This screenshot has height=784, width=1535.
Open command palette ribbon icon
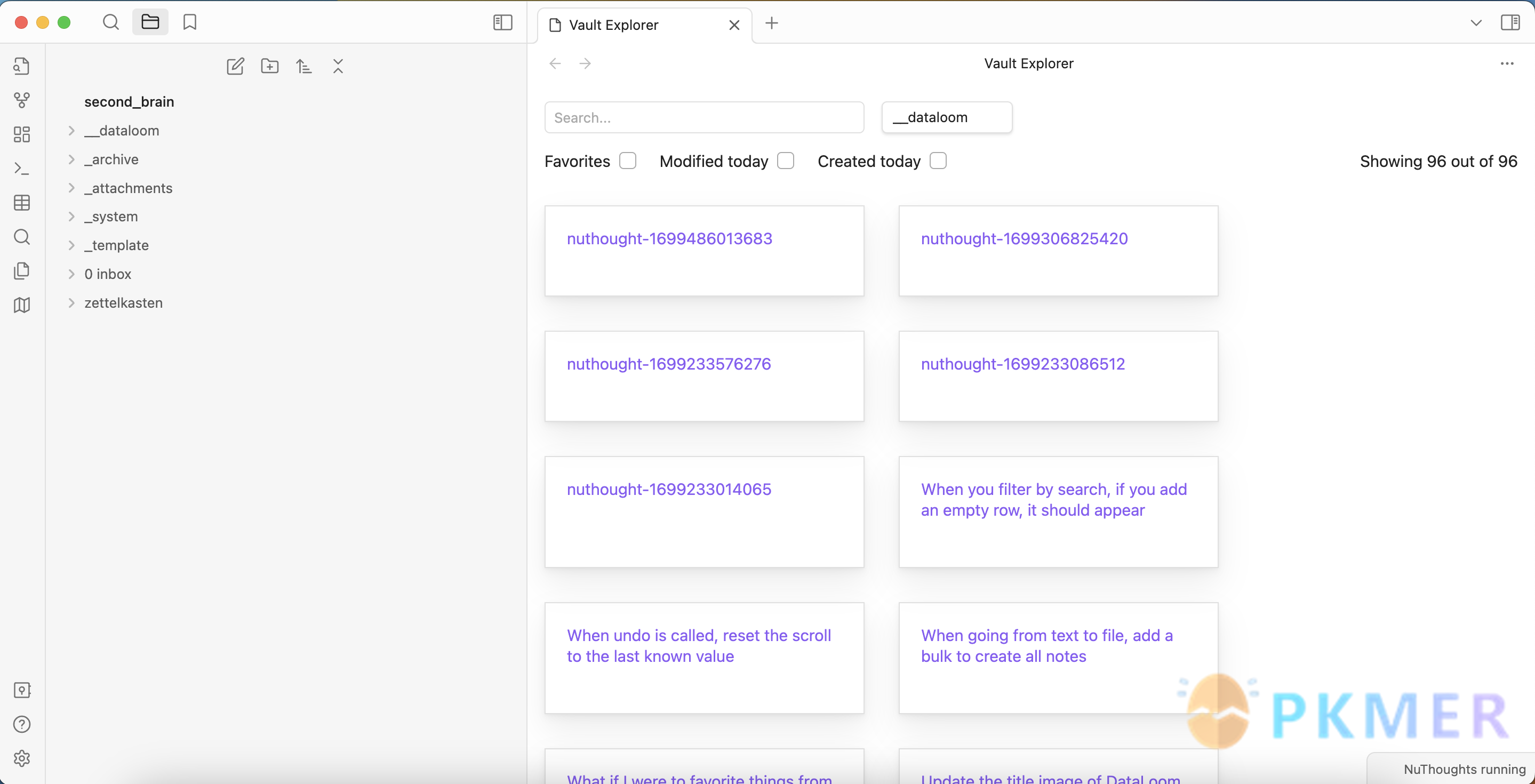22,169
